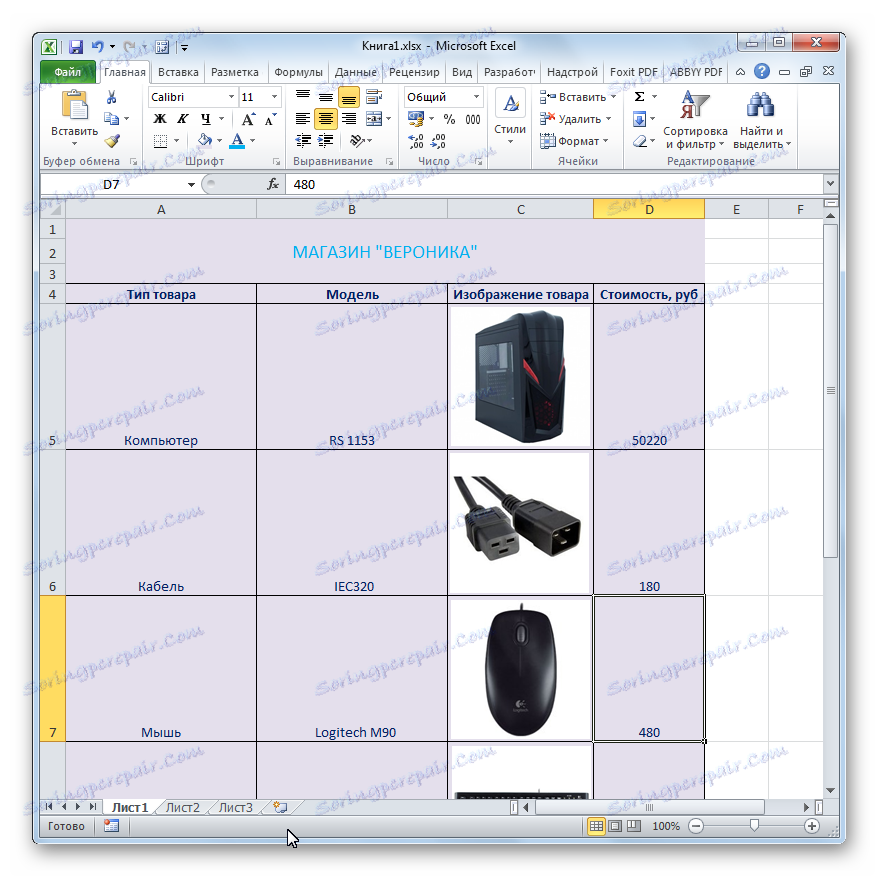
Task: Toggle center horizontal alignment
Action: [326, 119]
